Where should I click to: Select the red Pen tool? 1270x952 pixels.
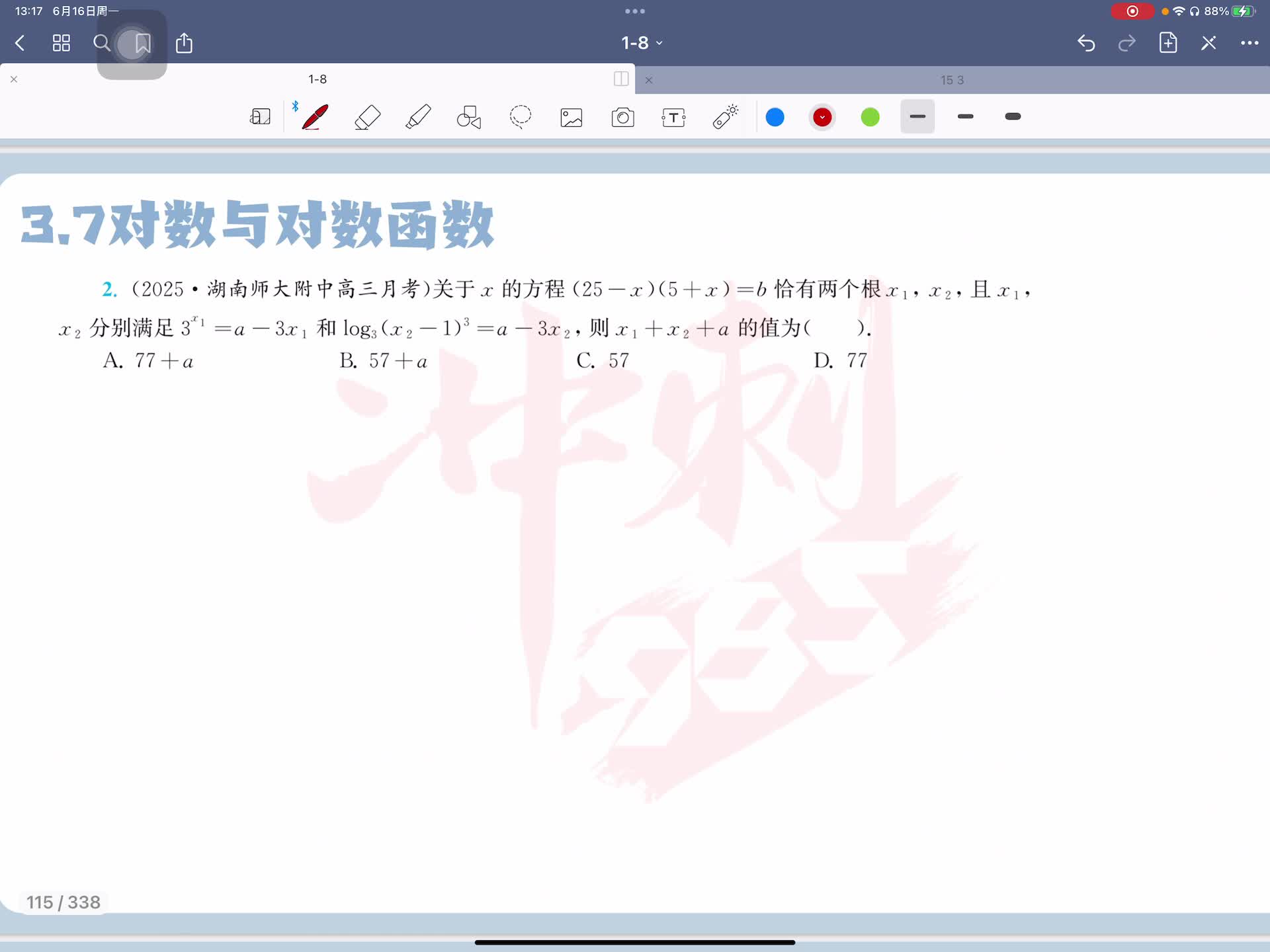(x=315, y=117)
